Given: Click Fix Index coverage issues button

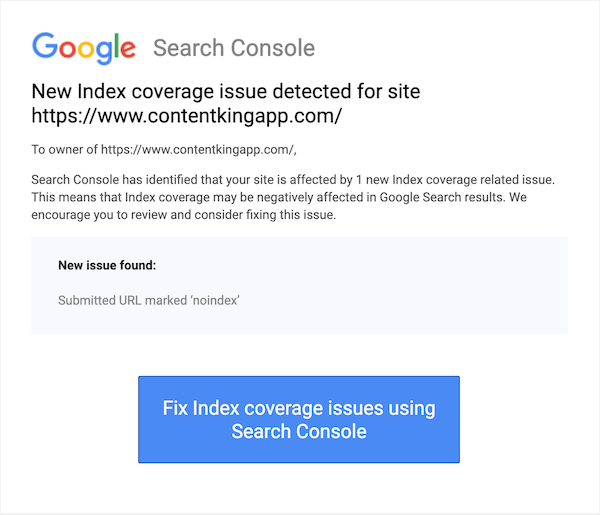Looking at the screenshot, I should click(x=299, y=419).
